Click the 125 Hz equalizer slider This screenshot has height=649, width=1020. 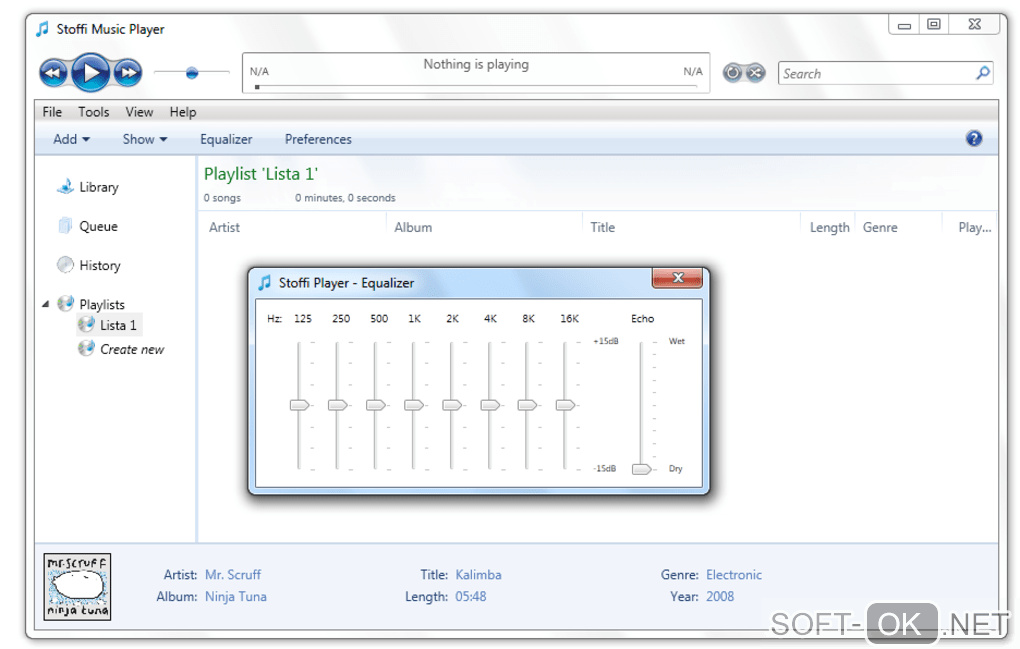click(x=300, y=405)
